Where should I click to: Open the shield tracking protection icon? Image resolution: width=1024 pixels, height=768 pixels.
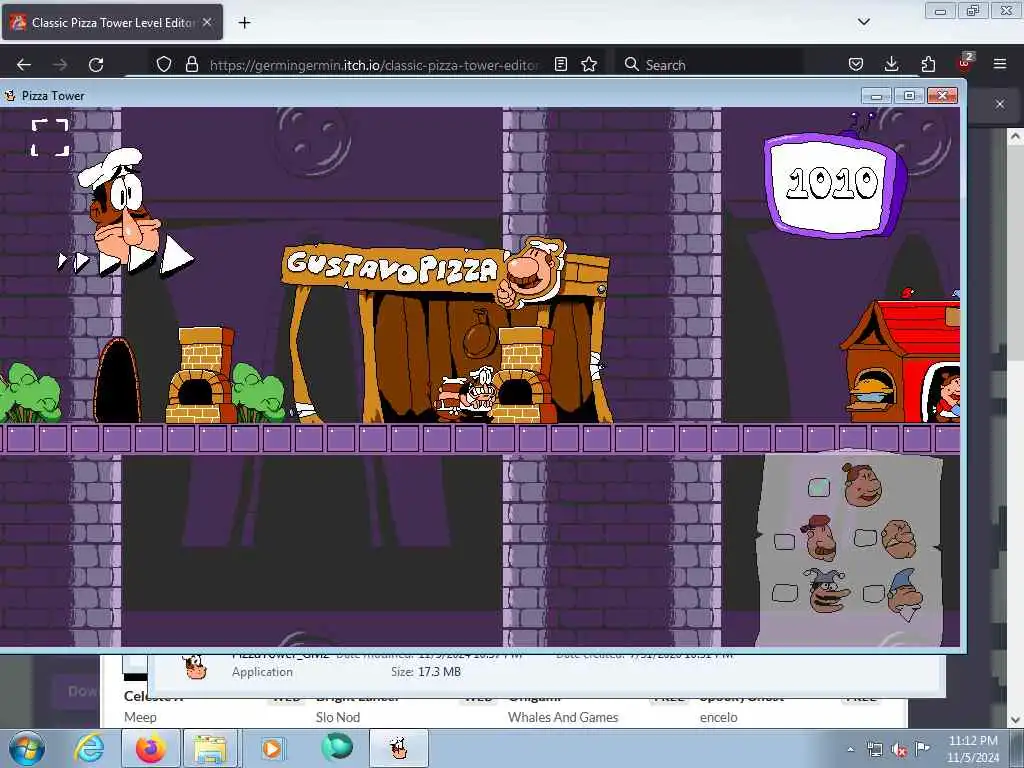click(164, 64)
